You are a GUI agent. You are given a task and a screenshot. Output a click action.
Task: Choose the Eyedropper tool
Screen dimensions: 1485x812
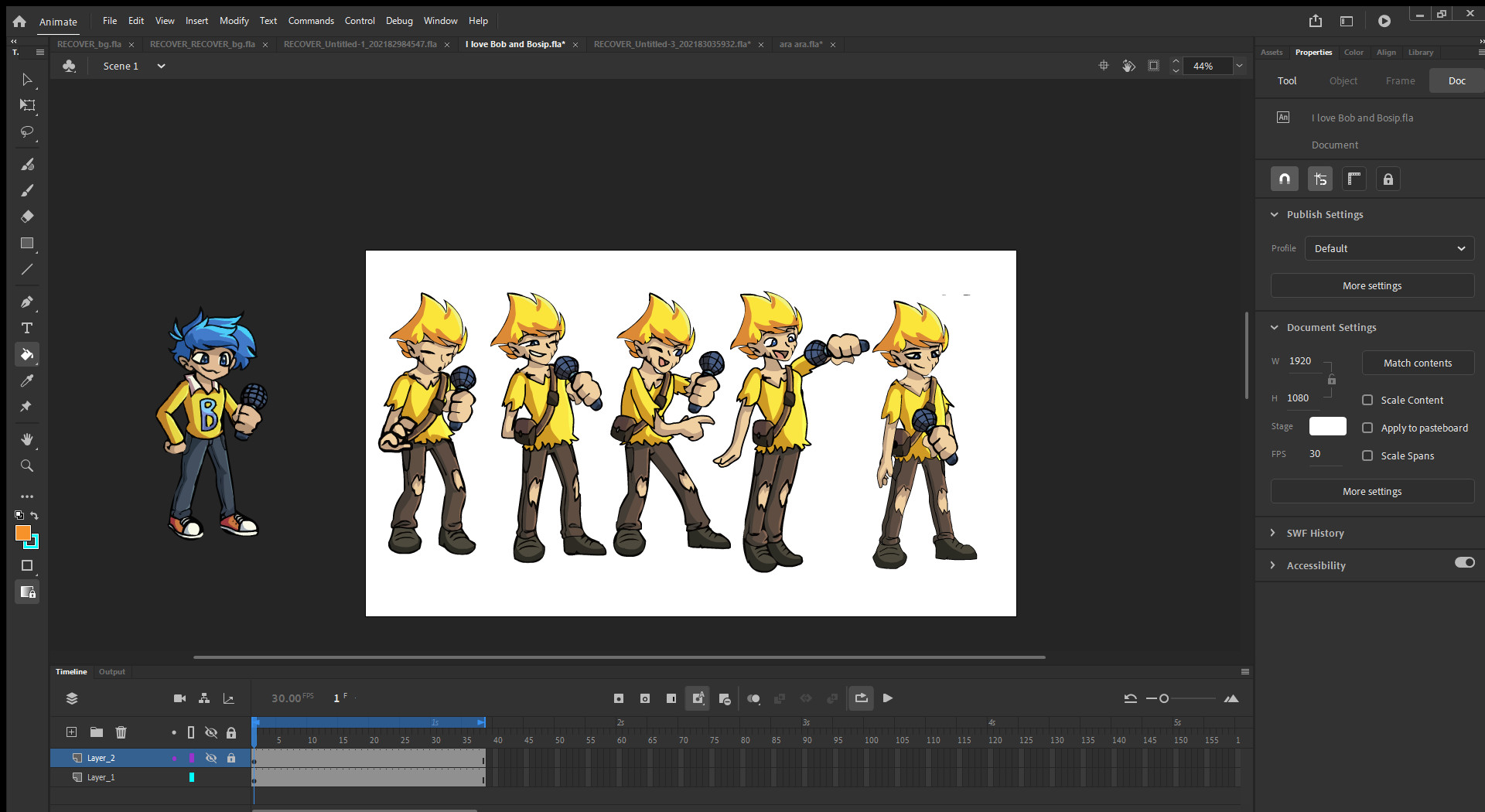27,380
